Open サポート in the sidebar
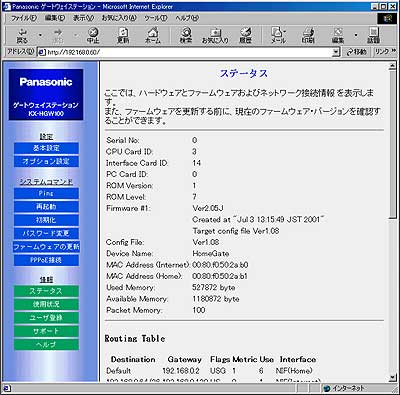This screenshot has width=400, height=395. click(46, 331)
